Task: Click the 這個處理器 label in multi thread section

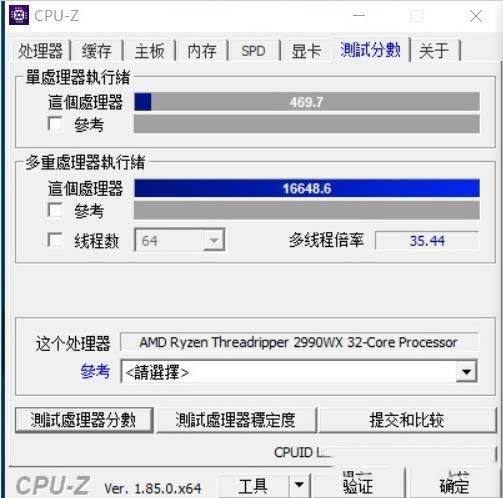Action: (85, 188)
